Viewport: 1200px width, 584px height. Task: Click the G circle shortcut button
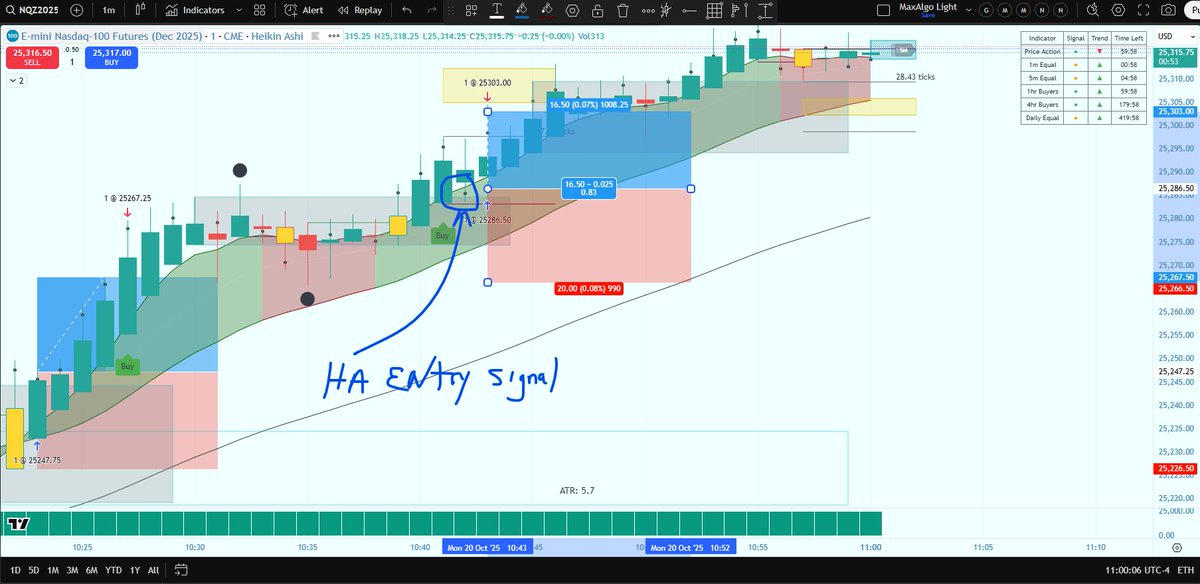[x=987, y=10]
